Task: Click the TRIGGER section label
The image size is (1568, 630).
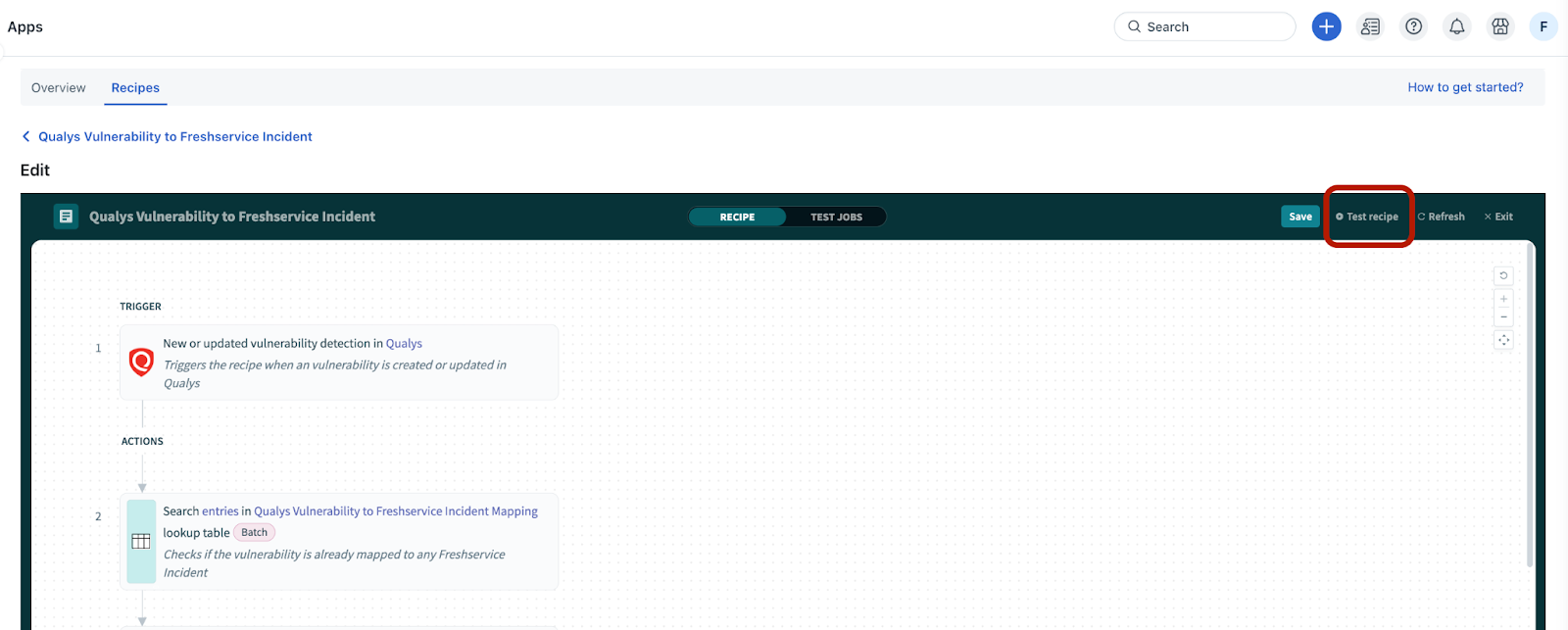Action: point(140,307)
